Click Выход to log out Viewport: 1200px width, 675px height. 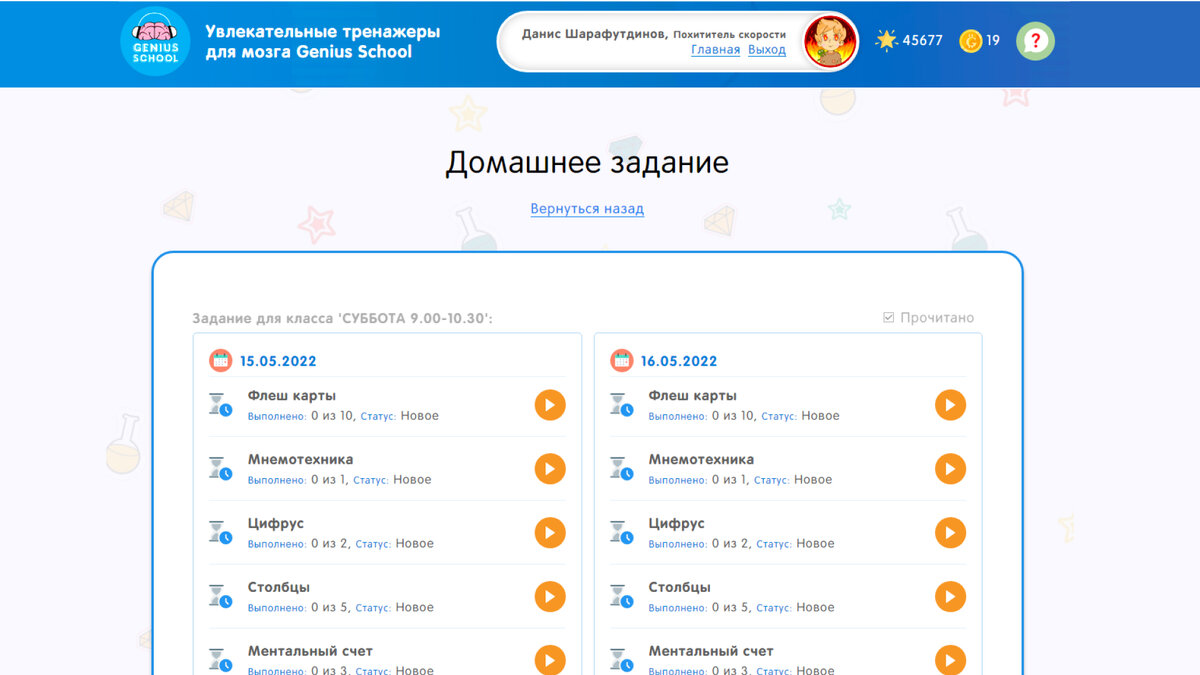click(x=766, y=49)
